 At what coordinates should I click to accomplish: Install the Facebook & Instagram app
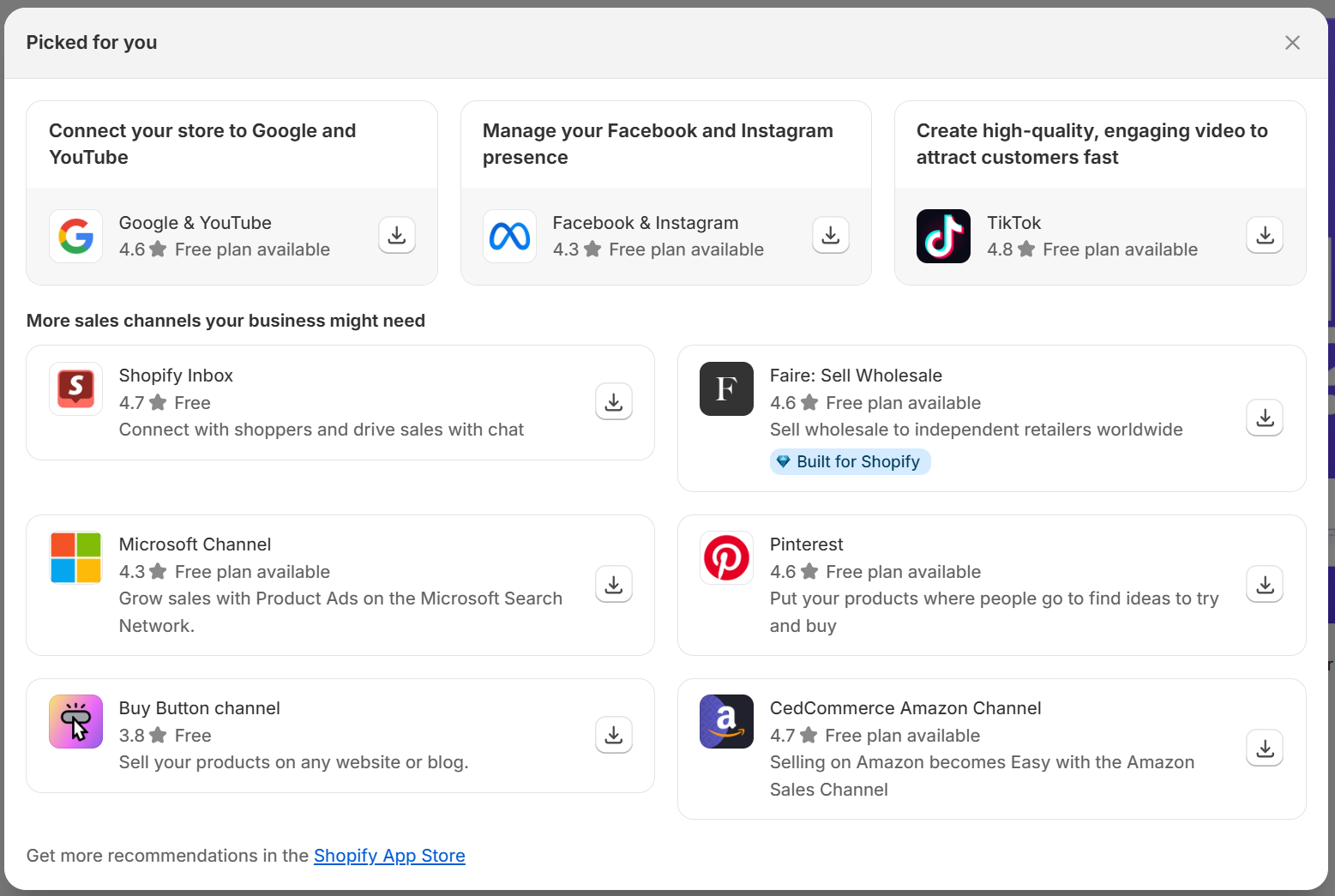(830, 235)
